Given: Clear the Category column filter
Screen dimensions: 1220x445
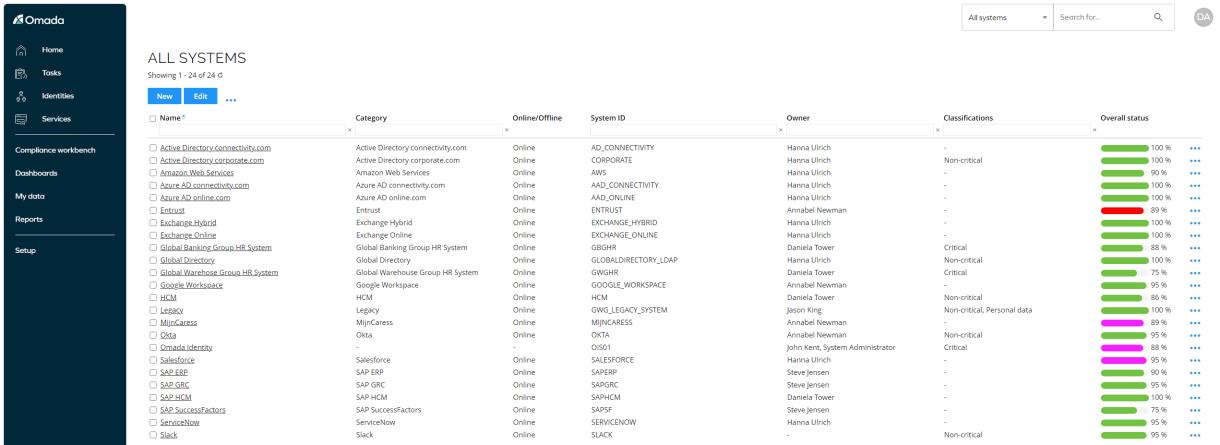Looking at the screenshot, I should [506, 131].
